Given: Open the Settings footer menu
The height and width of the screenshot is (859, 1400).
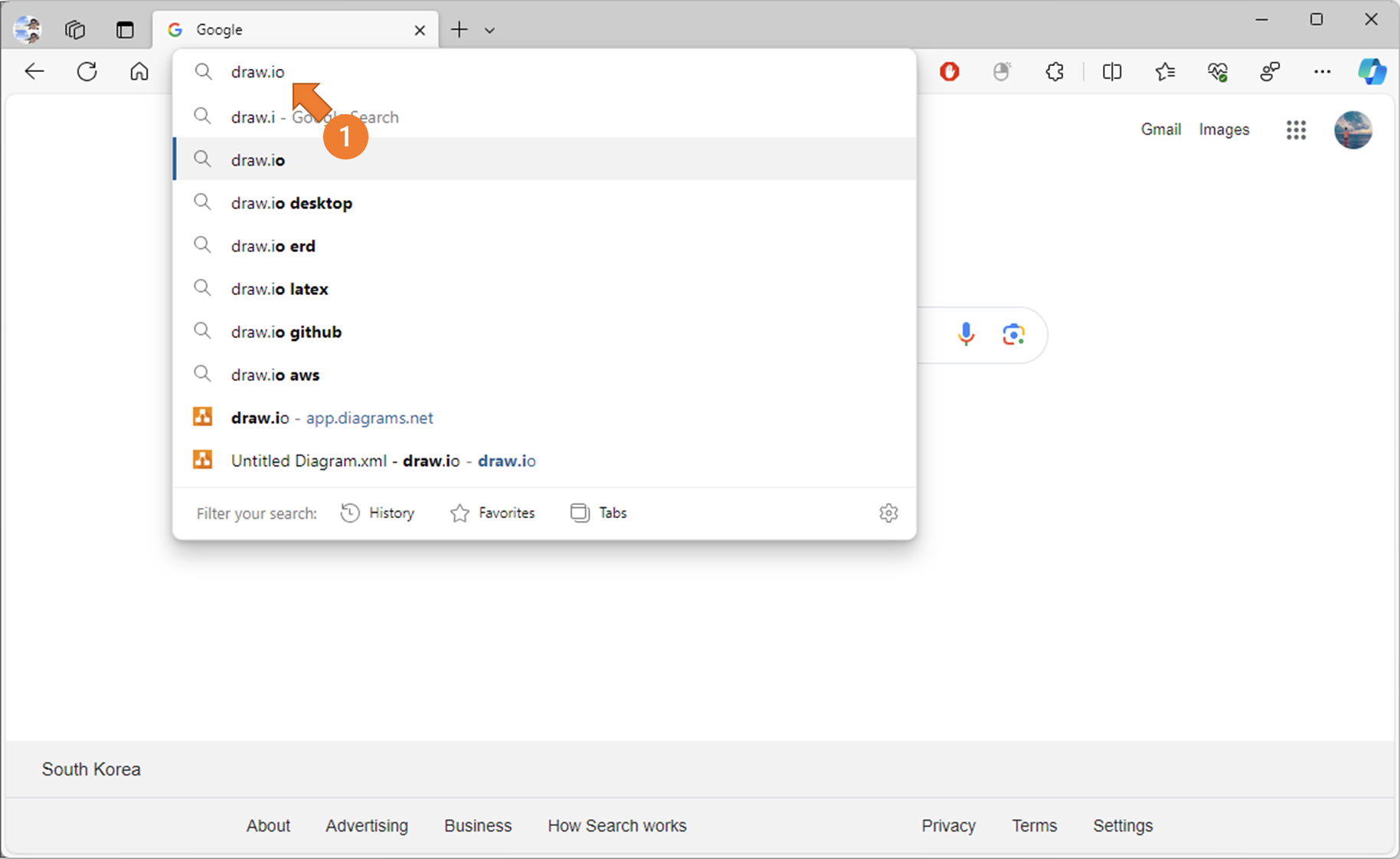Looking at the screenshot, I should 1123,826.
